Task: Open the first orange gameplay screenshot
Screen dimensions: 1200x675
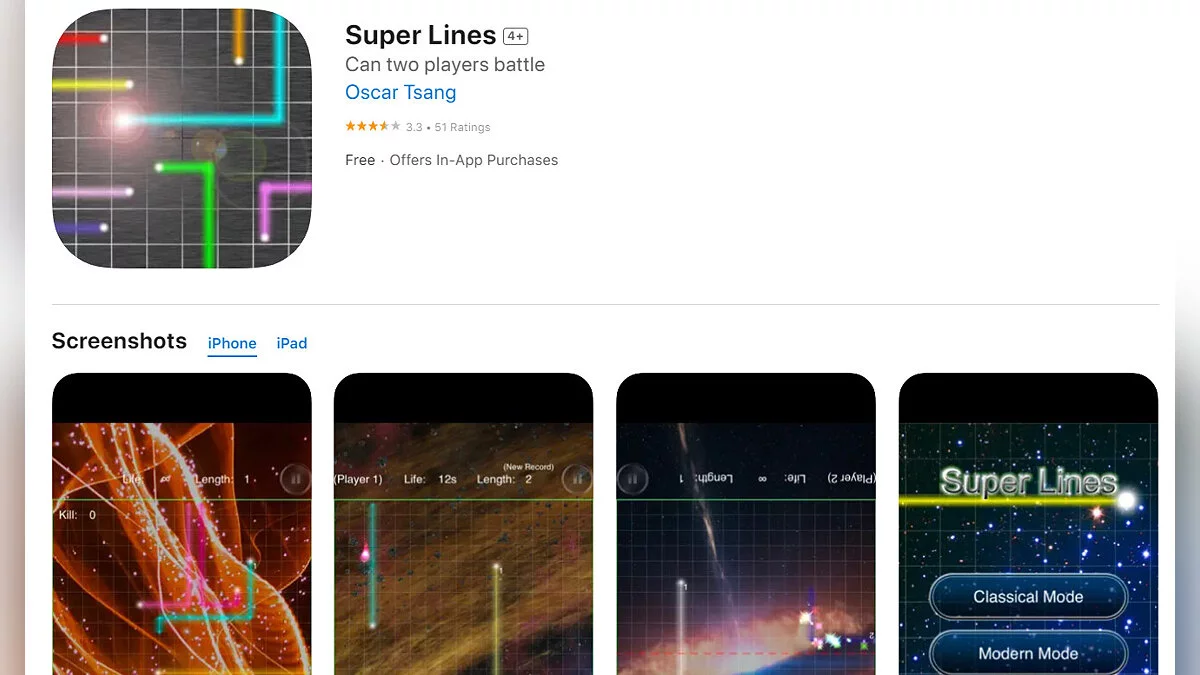Action: click(182, 524)
